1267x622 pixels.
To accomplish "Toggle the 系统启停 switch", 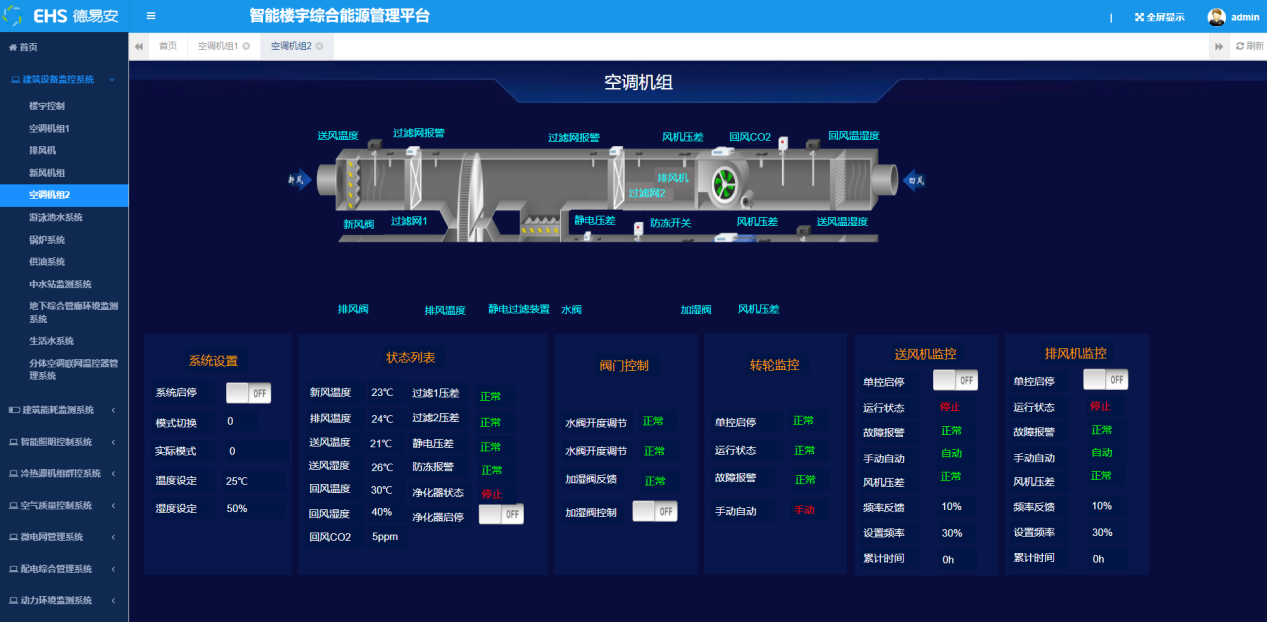I will point(248,393).
